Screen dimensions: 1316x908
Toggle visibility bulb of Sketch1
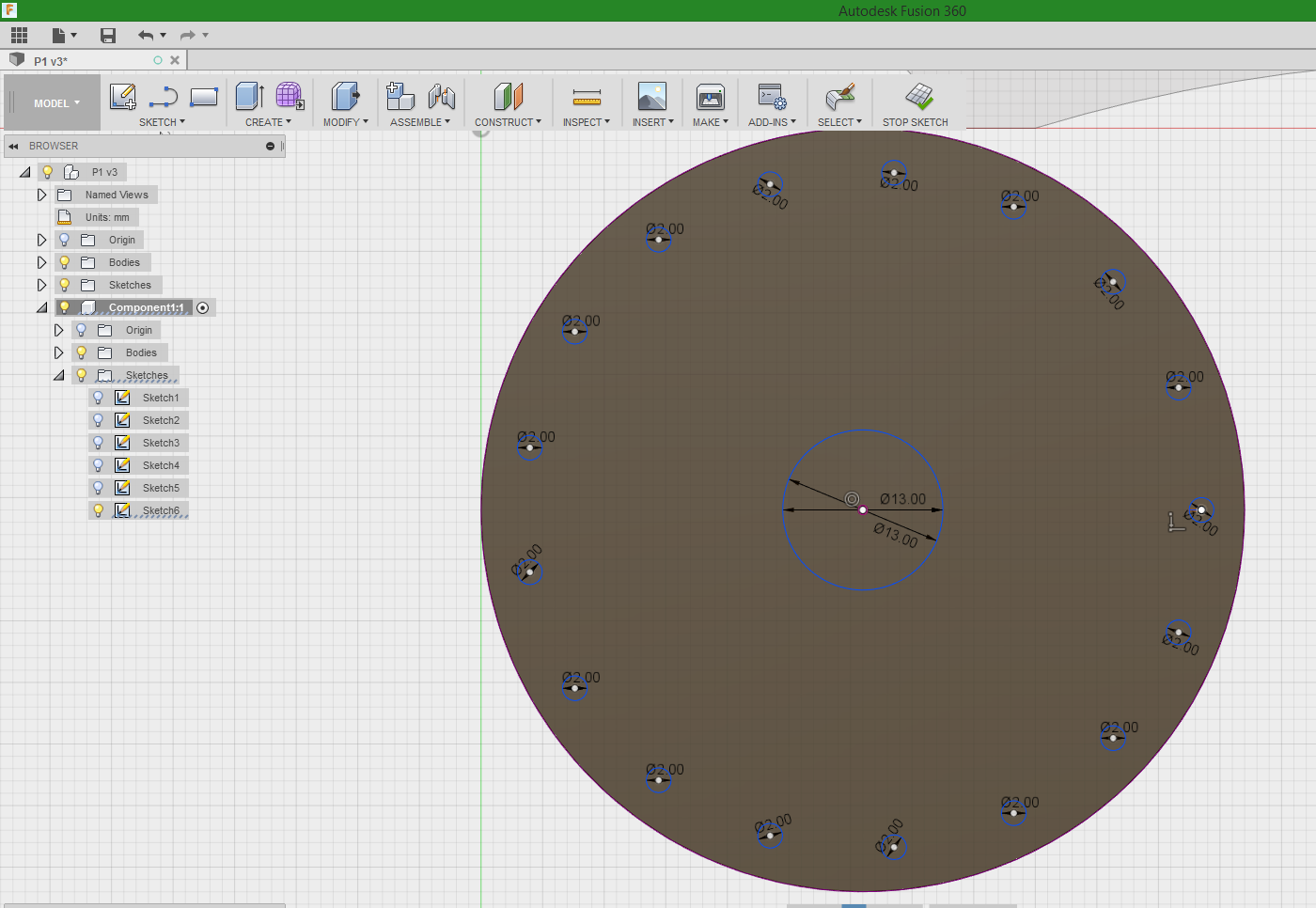pos(98,398)
